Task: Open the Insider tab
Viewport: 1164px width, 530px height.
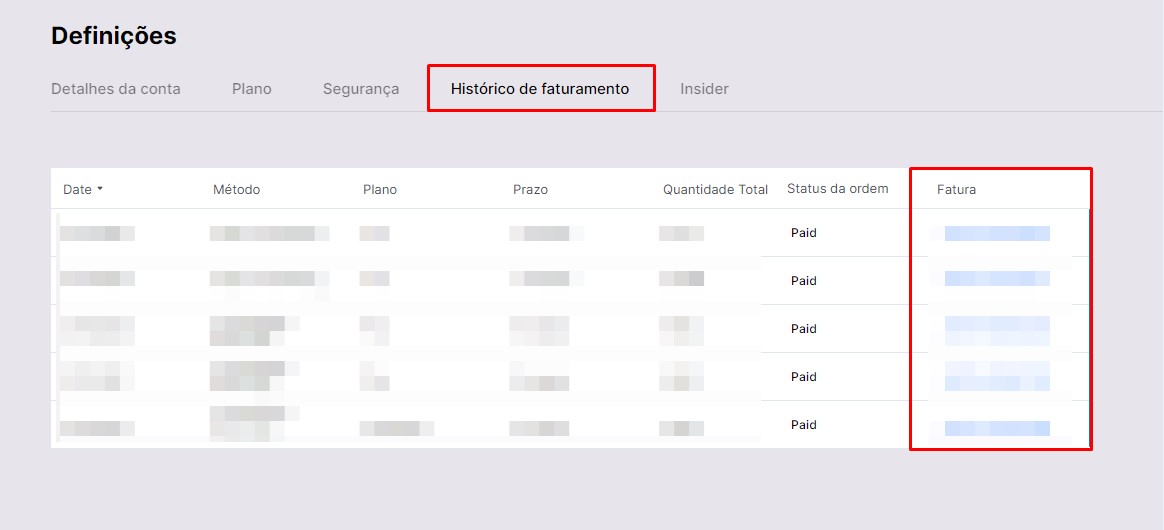Action: click(704, 89)
